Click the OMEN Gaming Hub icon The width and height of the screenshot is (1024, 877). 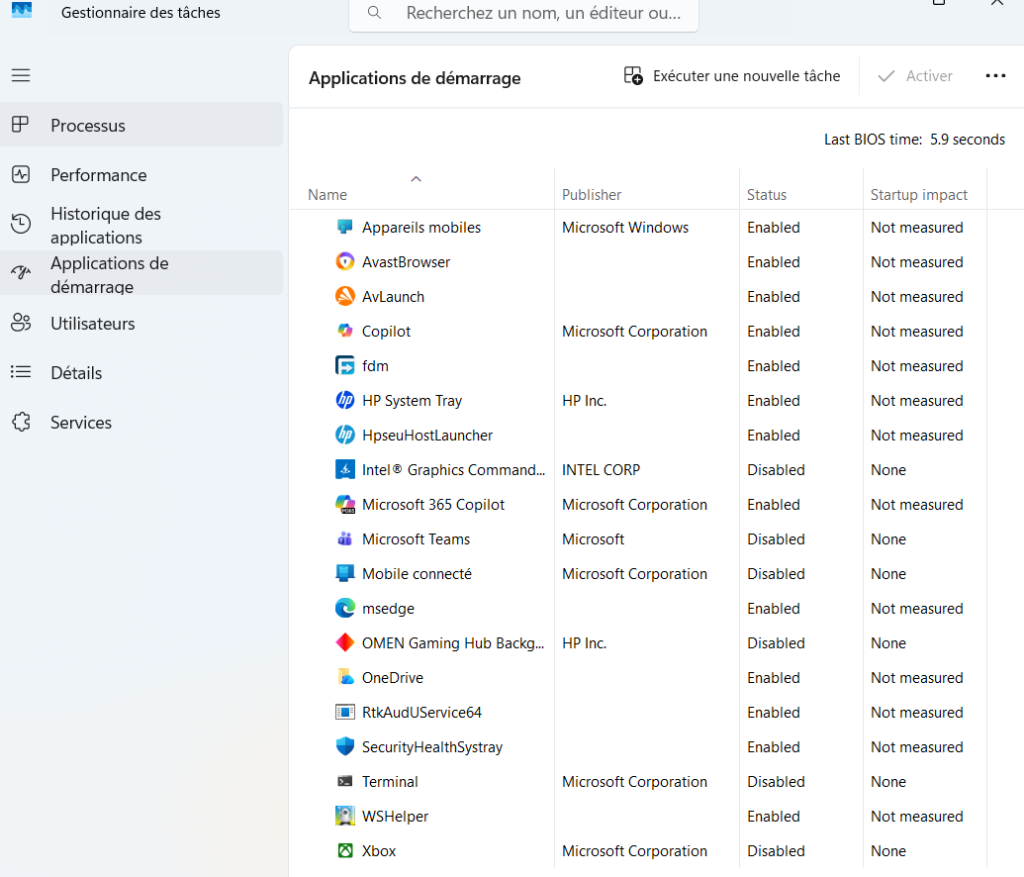[x=345, y=643]
